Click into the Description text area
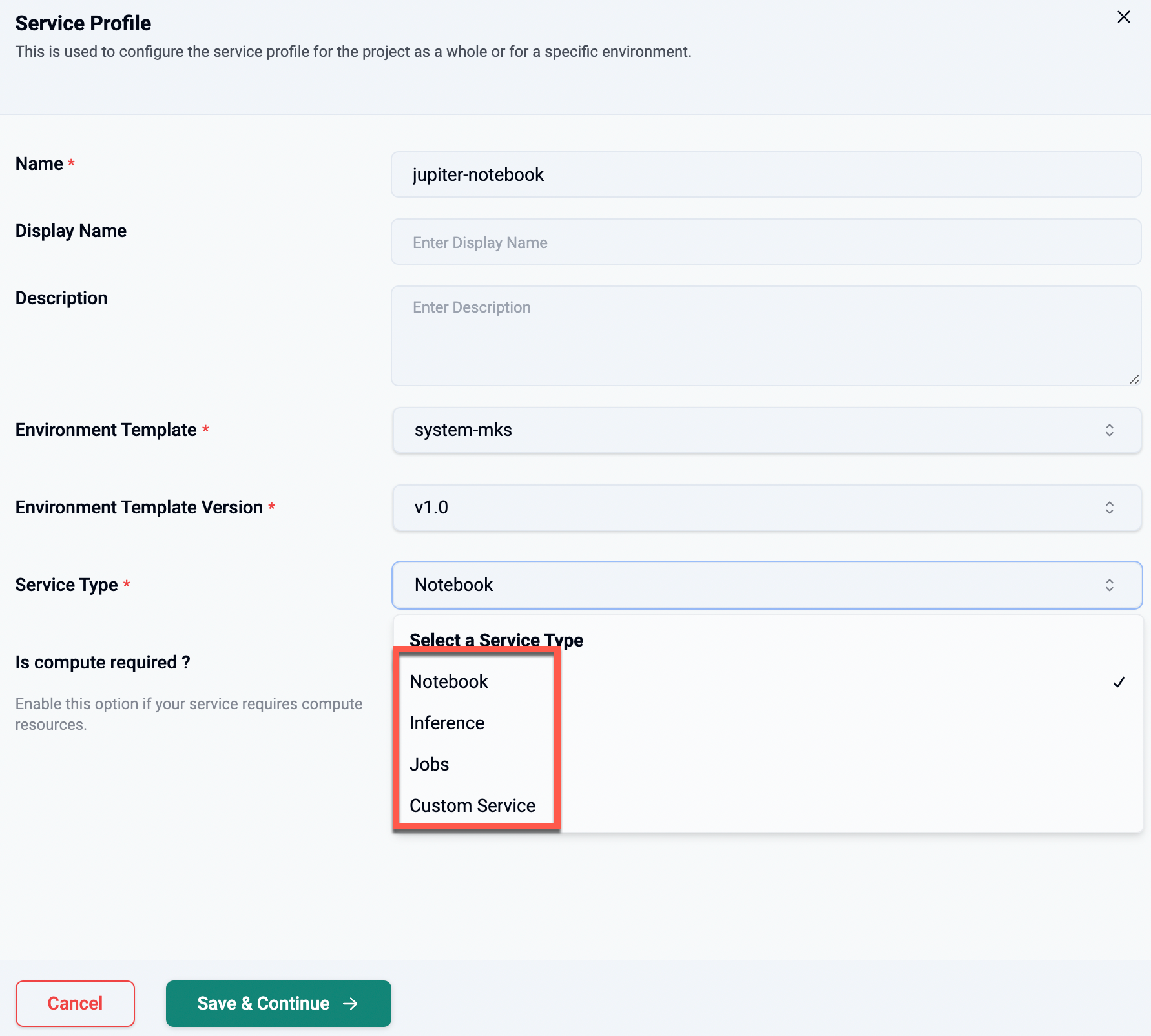 point(766,336)
